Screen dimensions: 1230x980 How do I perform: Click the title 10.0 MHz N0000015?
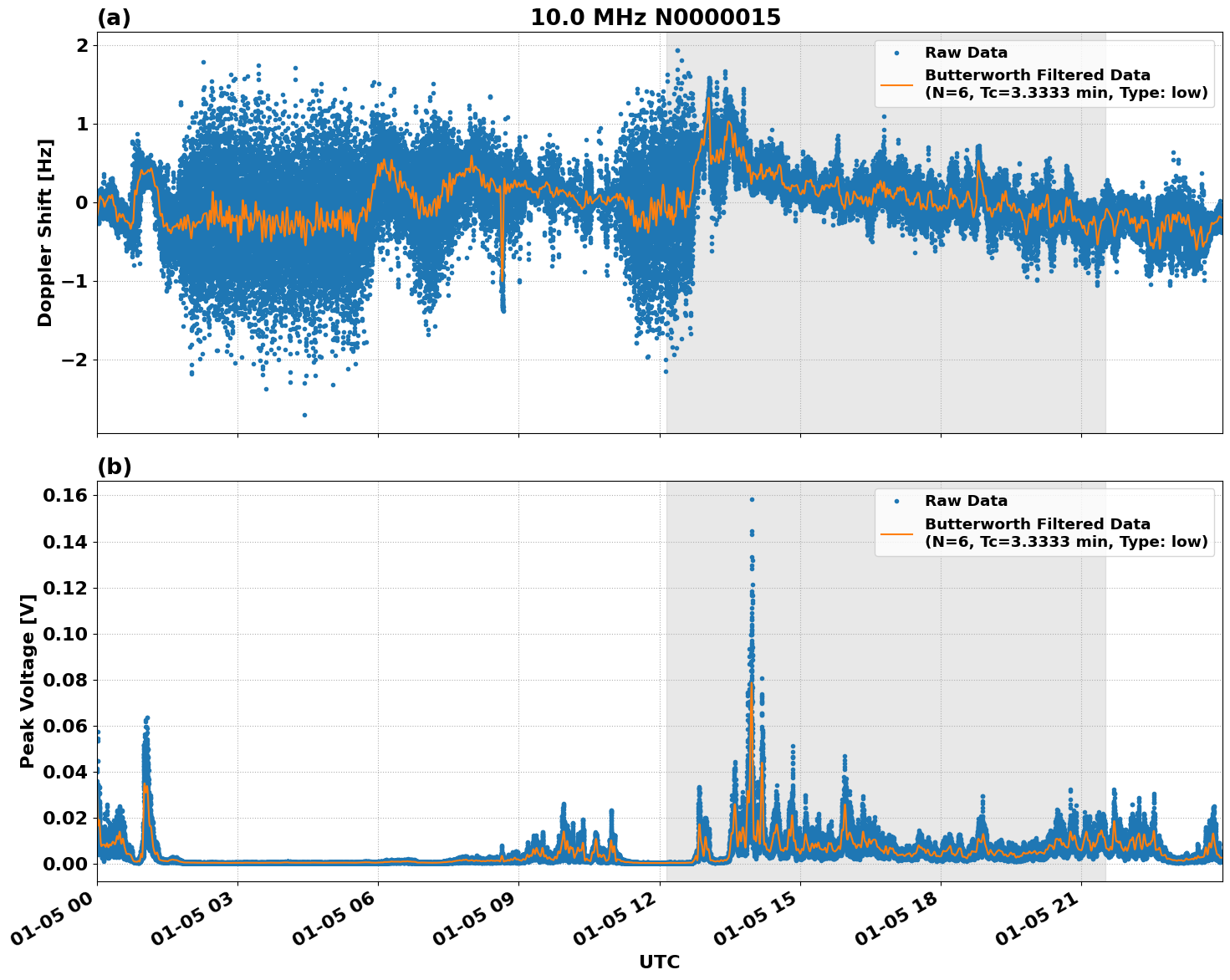[x=656, y=15]
